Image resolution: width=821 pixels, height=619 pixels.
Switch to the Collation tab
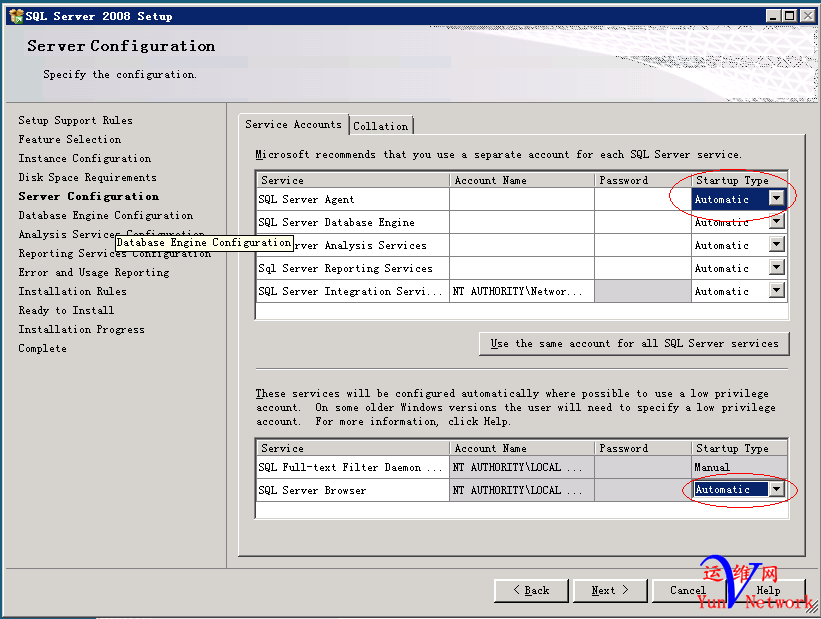coord(381,126)
